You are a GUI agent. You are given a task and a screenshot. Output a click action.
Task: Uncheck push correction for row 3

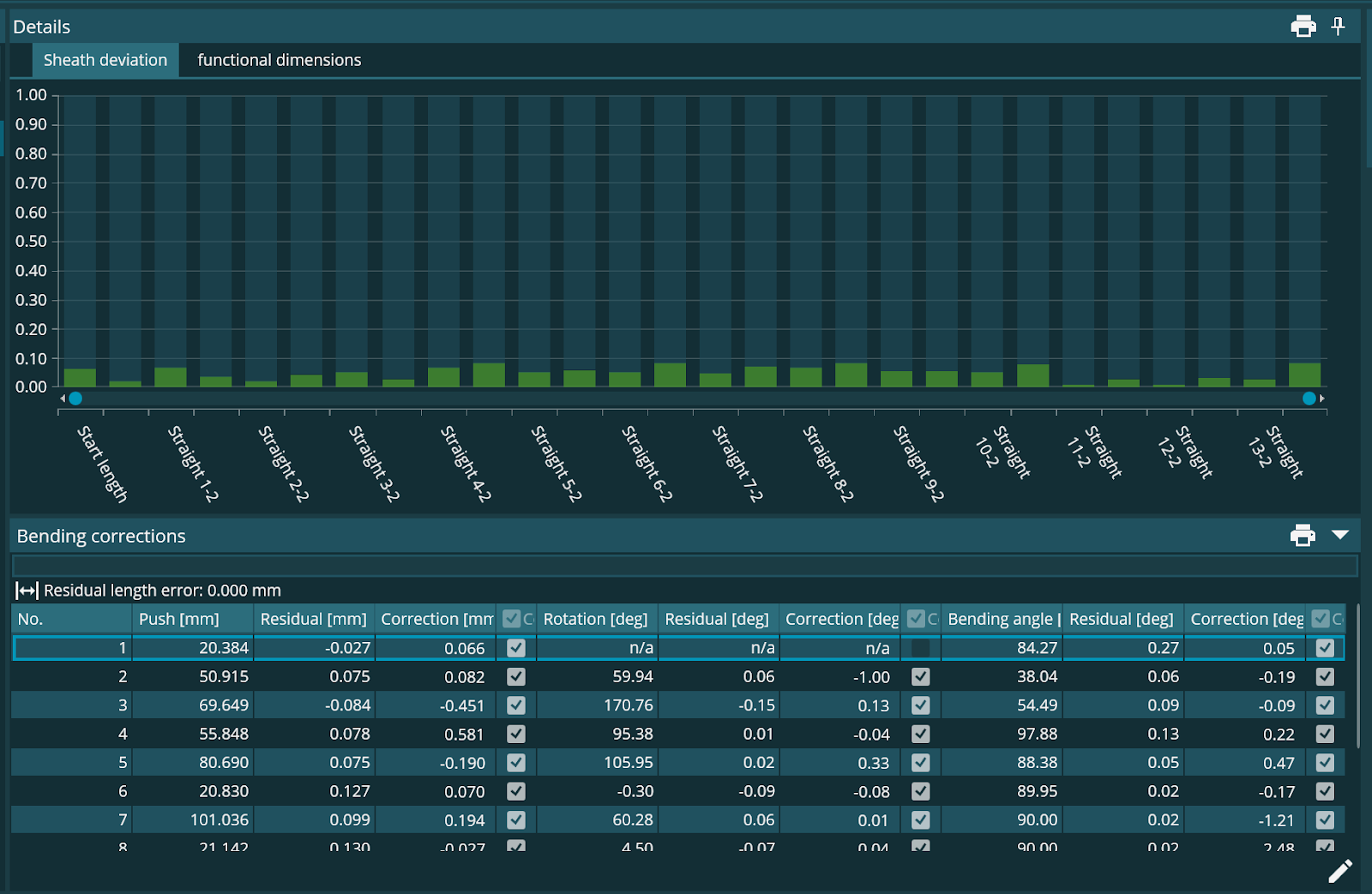coord(516,705)
